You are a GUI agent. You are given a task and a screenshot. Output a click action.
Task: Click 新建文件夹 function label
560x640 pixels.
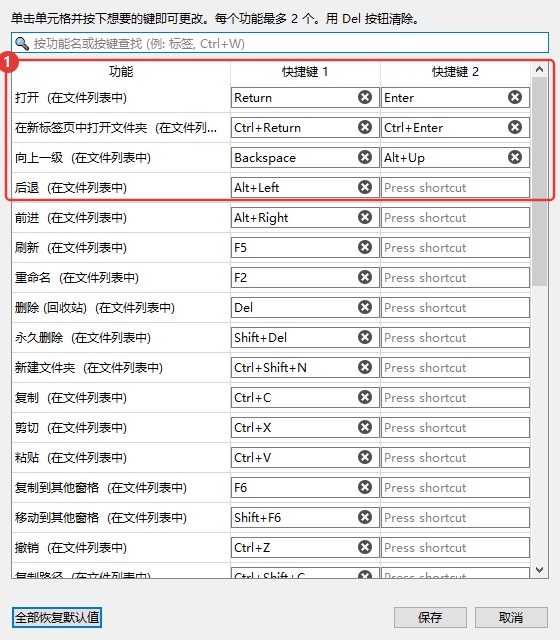click(x=89, y=368)
